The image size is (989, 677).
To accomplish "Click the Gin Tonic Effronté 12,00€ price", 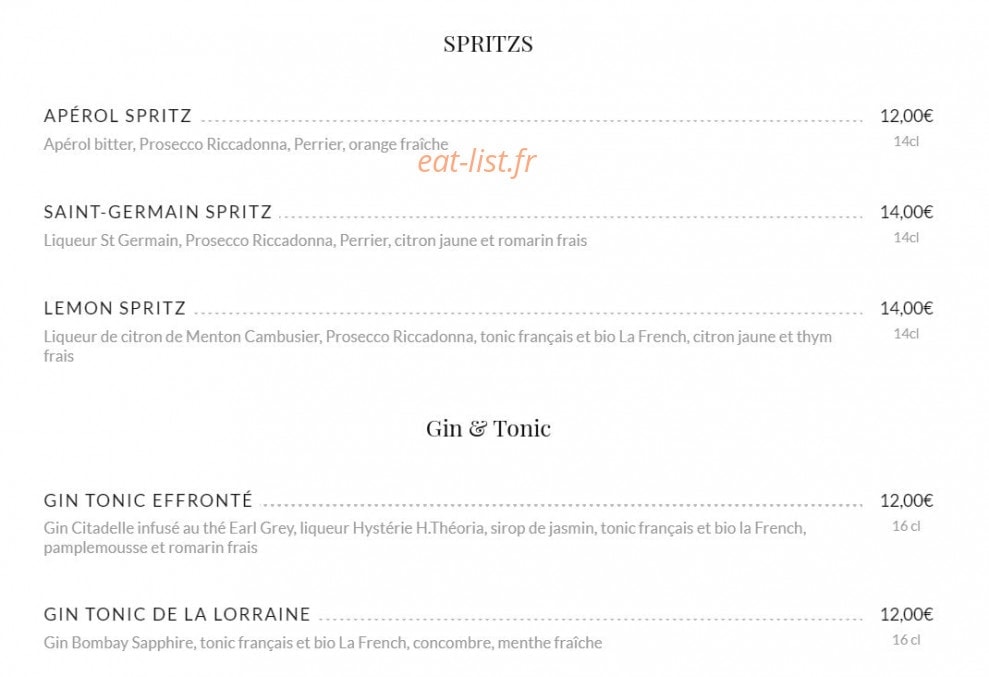I will tap(906, 500).
